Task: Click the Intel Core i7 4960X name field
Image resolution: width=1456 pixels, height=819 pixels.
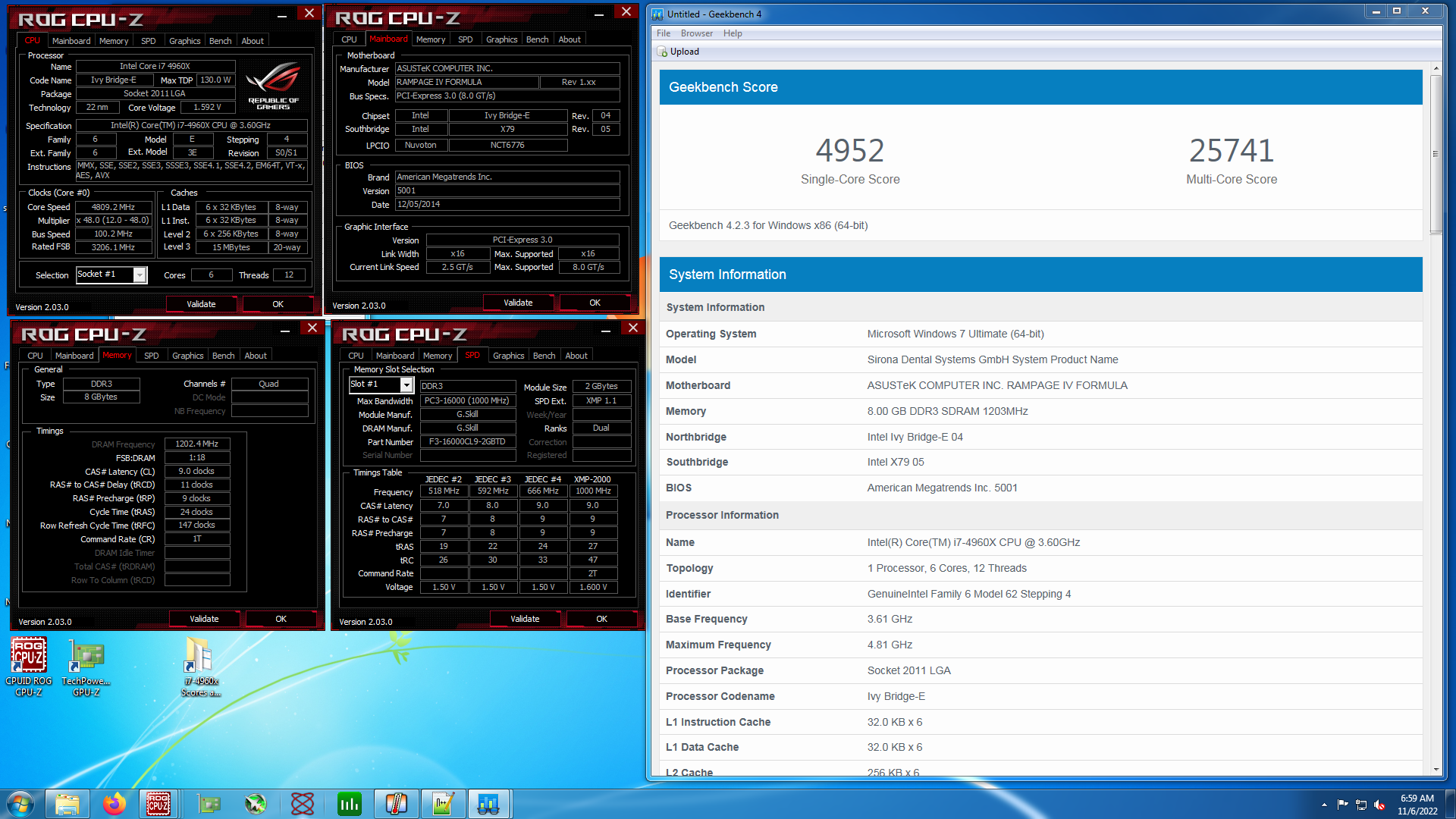Action: pyautogui.click(x=155, y=66)
